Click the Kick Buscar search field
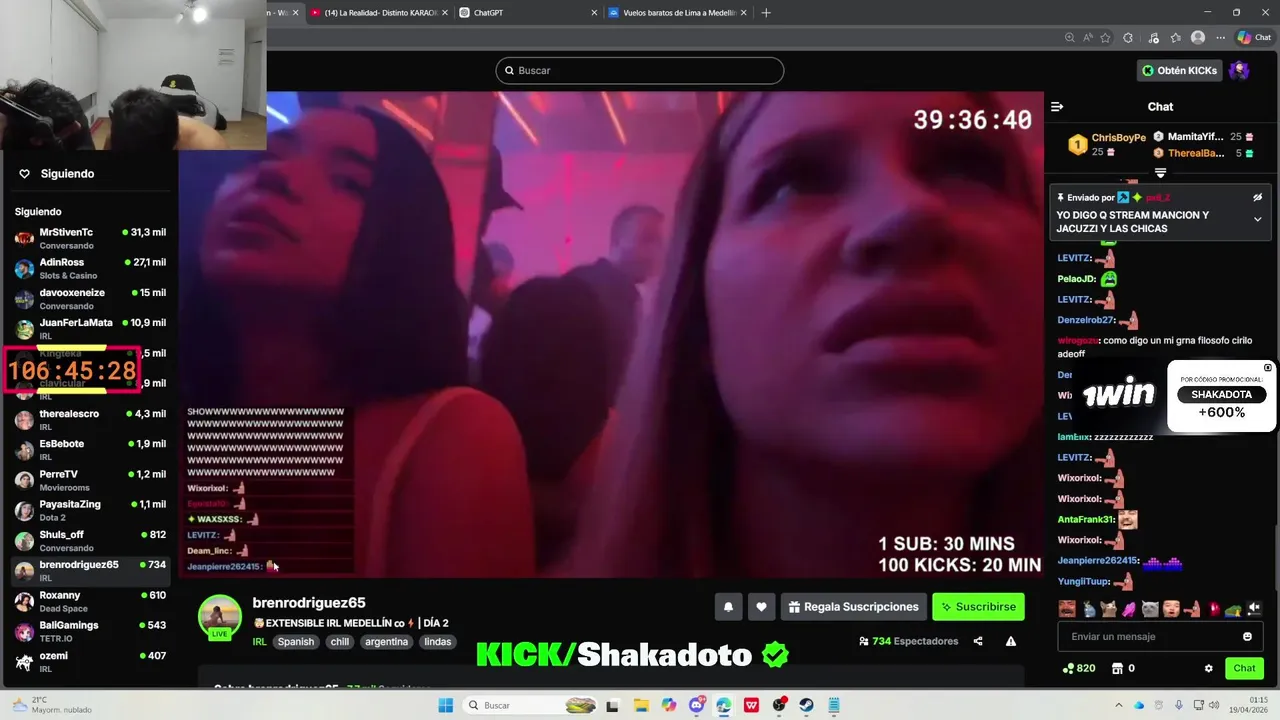1280x720 pixels. (x=640, y=70)
